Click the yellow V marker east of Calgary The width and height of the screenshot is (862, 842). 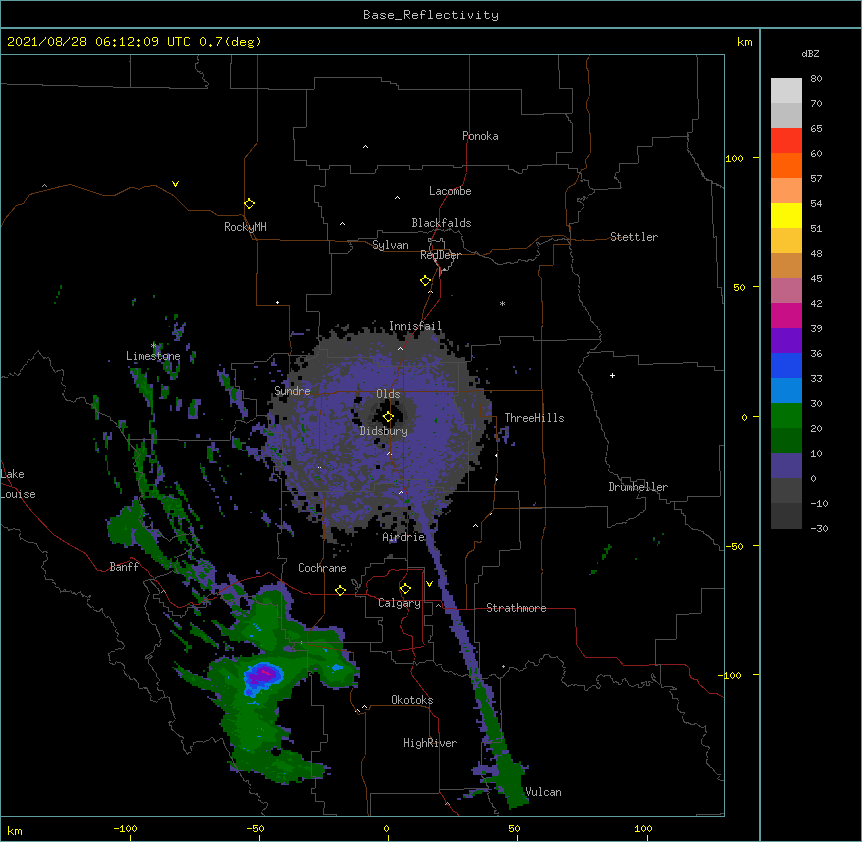point(429,584)
